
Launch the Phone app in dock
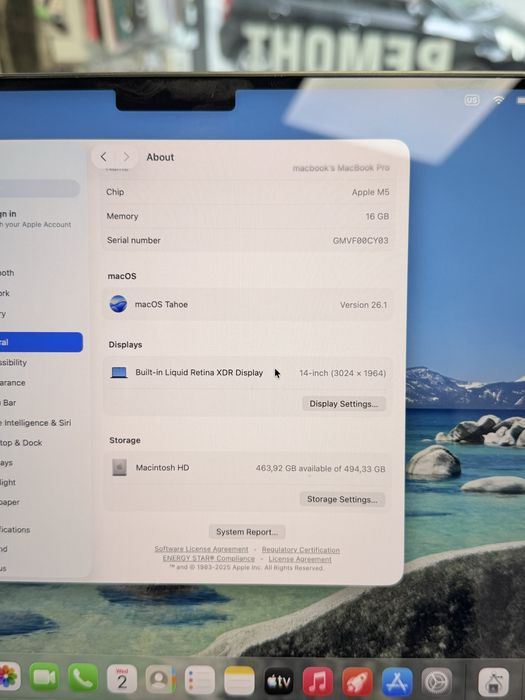click(83, 678)
